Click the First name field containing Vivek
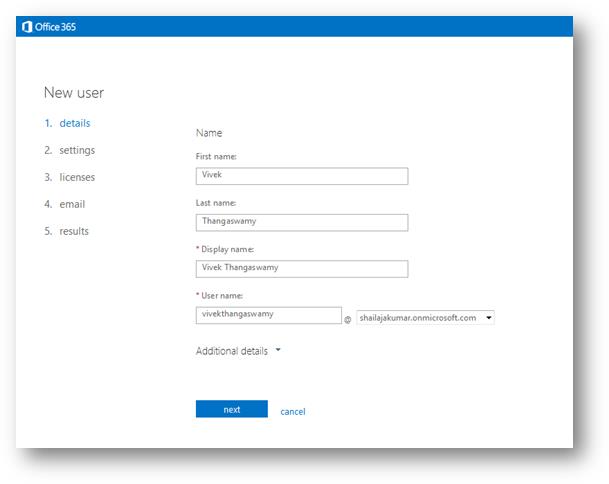Viewport: 609px width, 484px height. point(301,176)
